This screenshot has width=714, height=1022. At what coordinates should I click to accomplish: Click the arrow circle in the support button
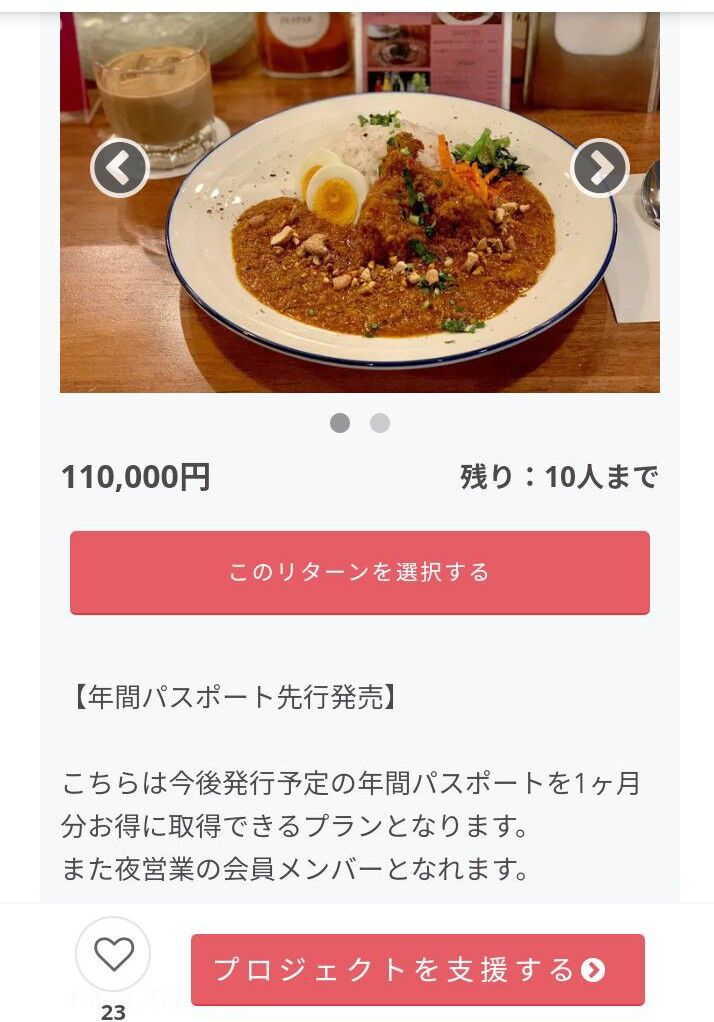tap(593, 970)
